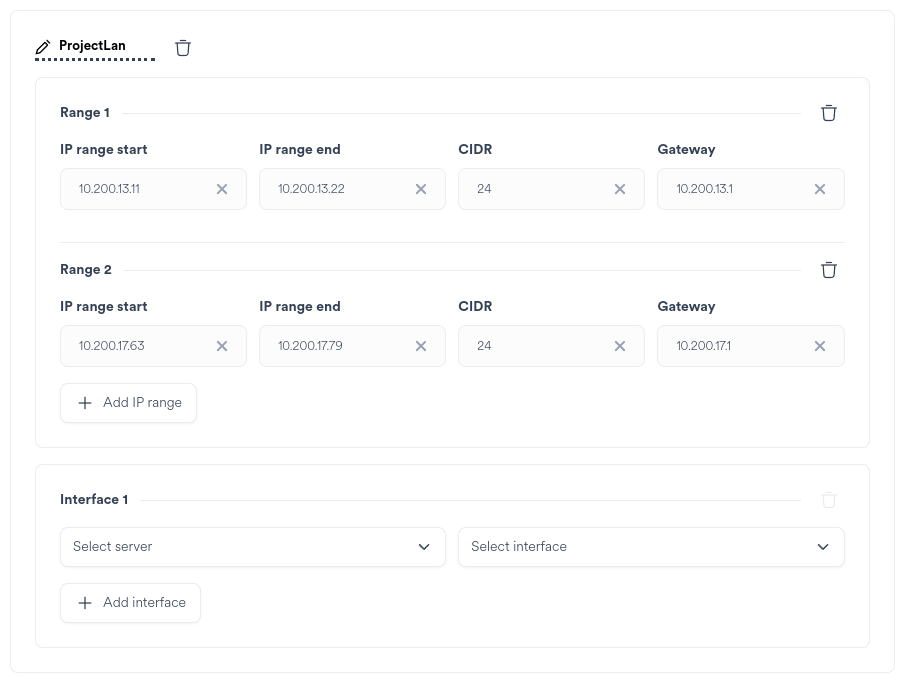Viewport: 906px width, 684px height.
Task: Clear the Gateway value 10.200.13.1
Action: [x=820, y=189]
